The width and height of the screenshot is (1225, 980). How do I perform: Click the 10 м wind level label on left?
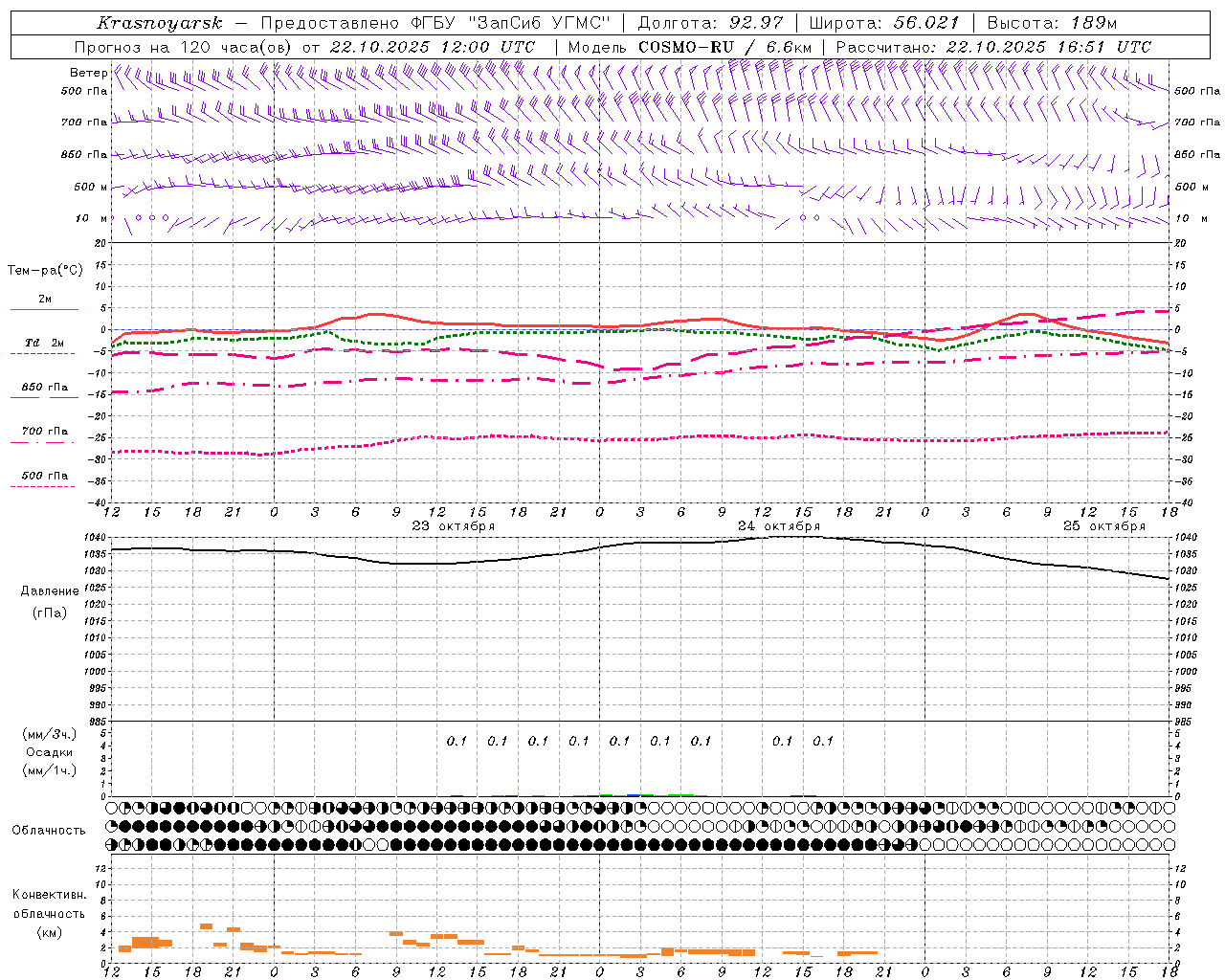click(92, 218)
